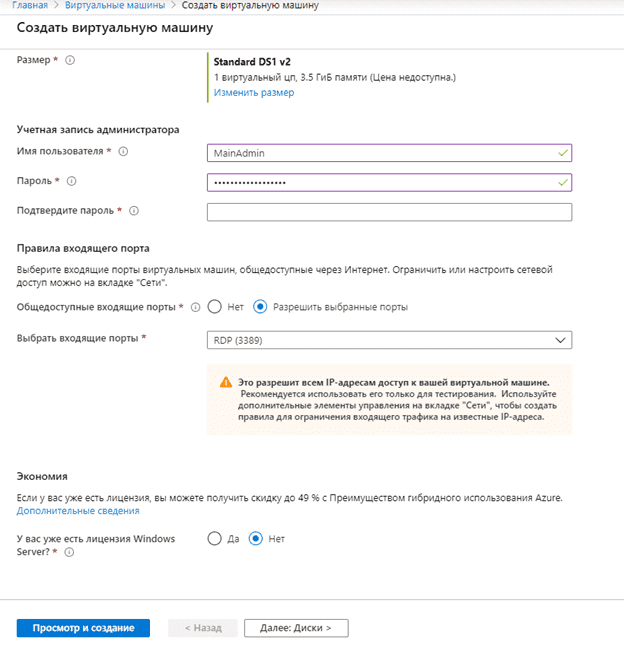The image size is (624, 654).
Task: Click Просмотр и создание button
Action: coord(83,628)
